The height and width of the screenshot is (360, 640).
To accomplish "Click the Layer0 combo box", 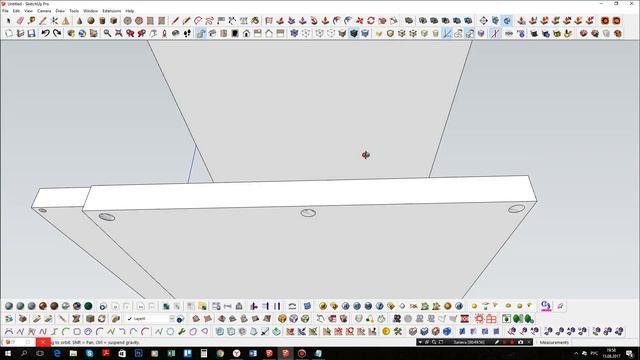I will pos(150,319).
